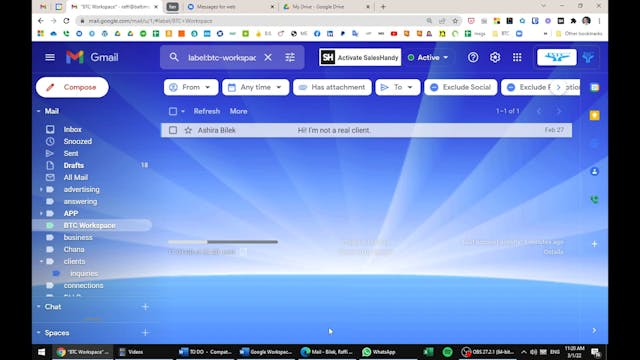Toggle the Exclude Social filter chip

[x=461, y=87]
